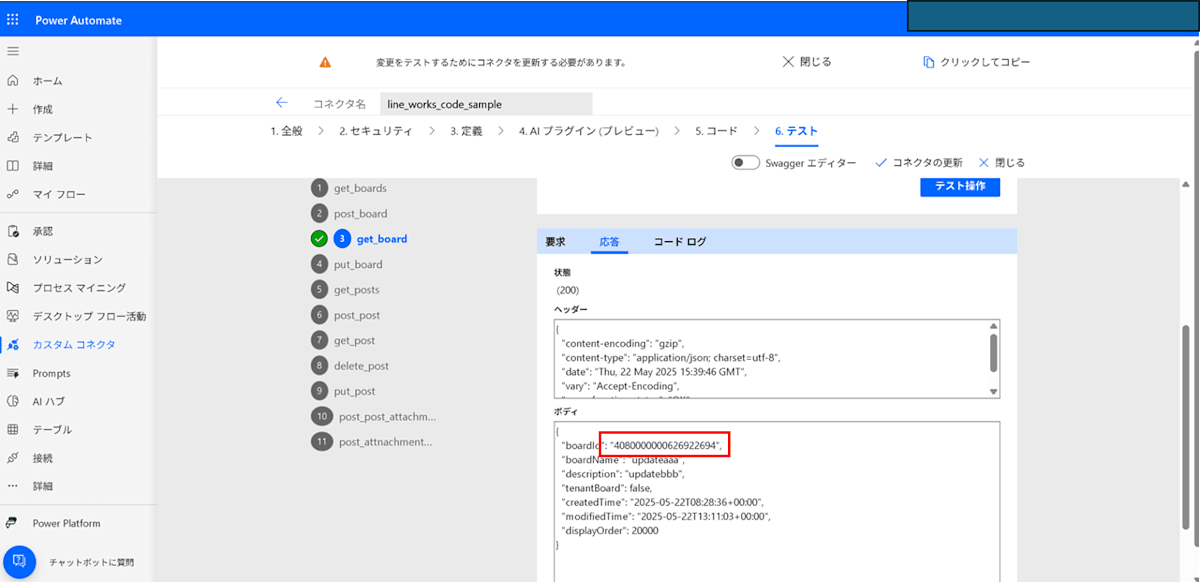The height and width of the screenshot is (582, 1200).
Task: Click the X icon beside top 閉じる
Action: [x=788, y=61]
